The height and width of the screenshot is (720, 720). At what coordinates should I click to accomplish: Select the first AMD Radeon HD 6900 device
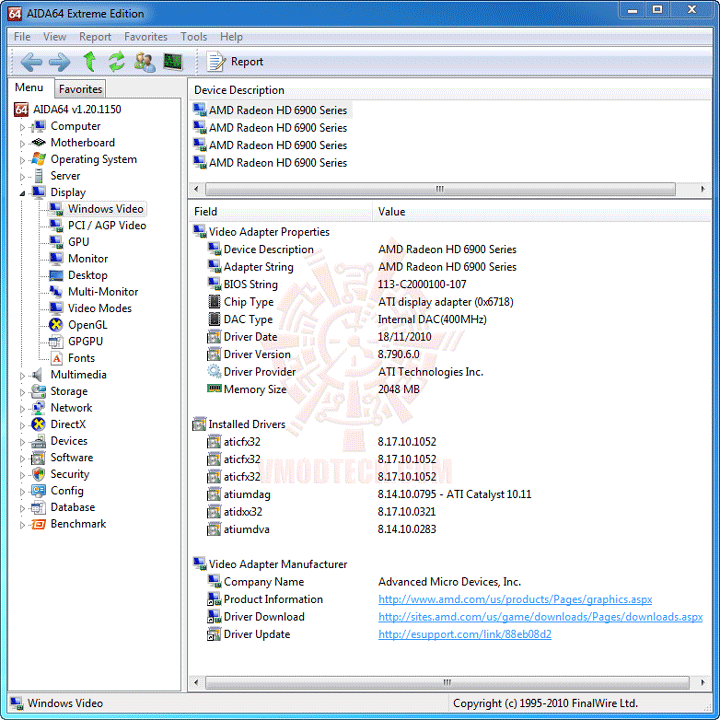point(271,110)
